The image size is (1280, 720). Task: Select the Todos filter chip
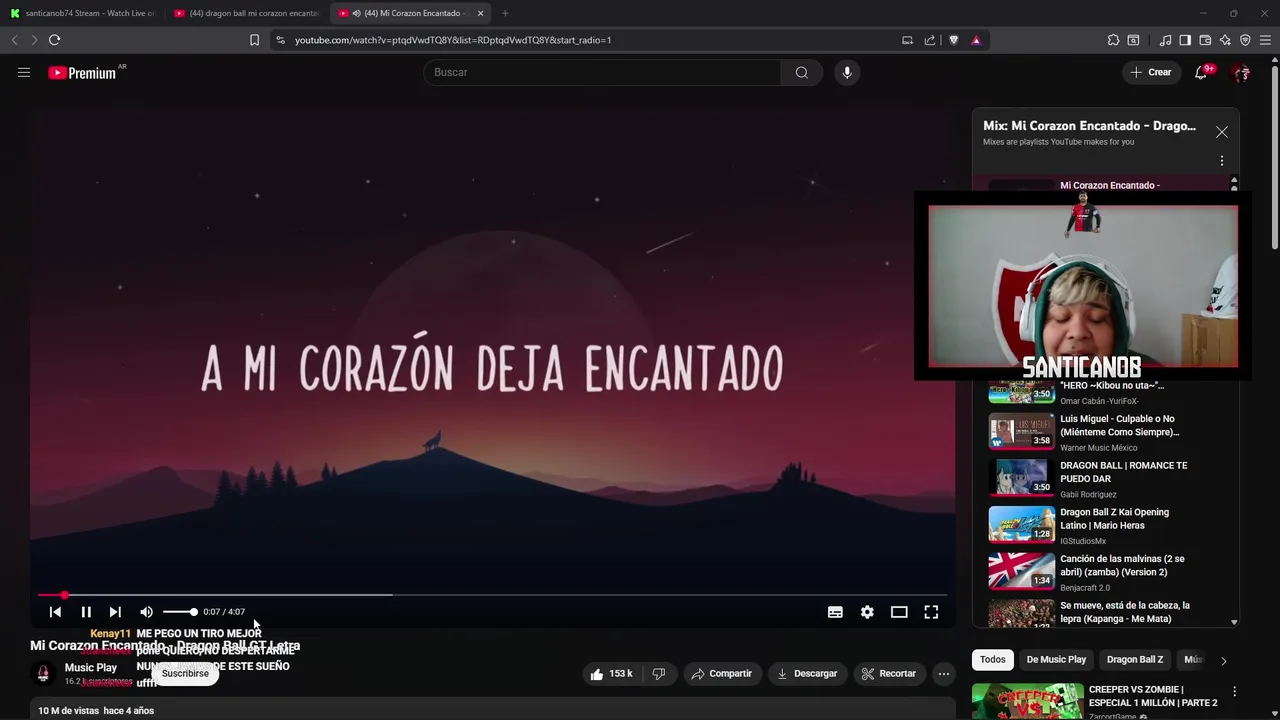tap(993, 660)
